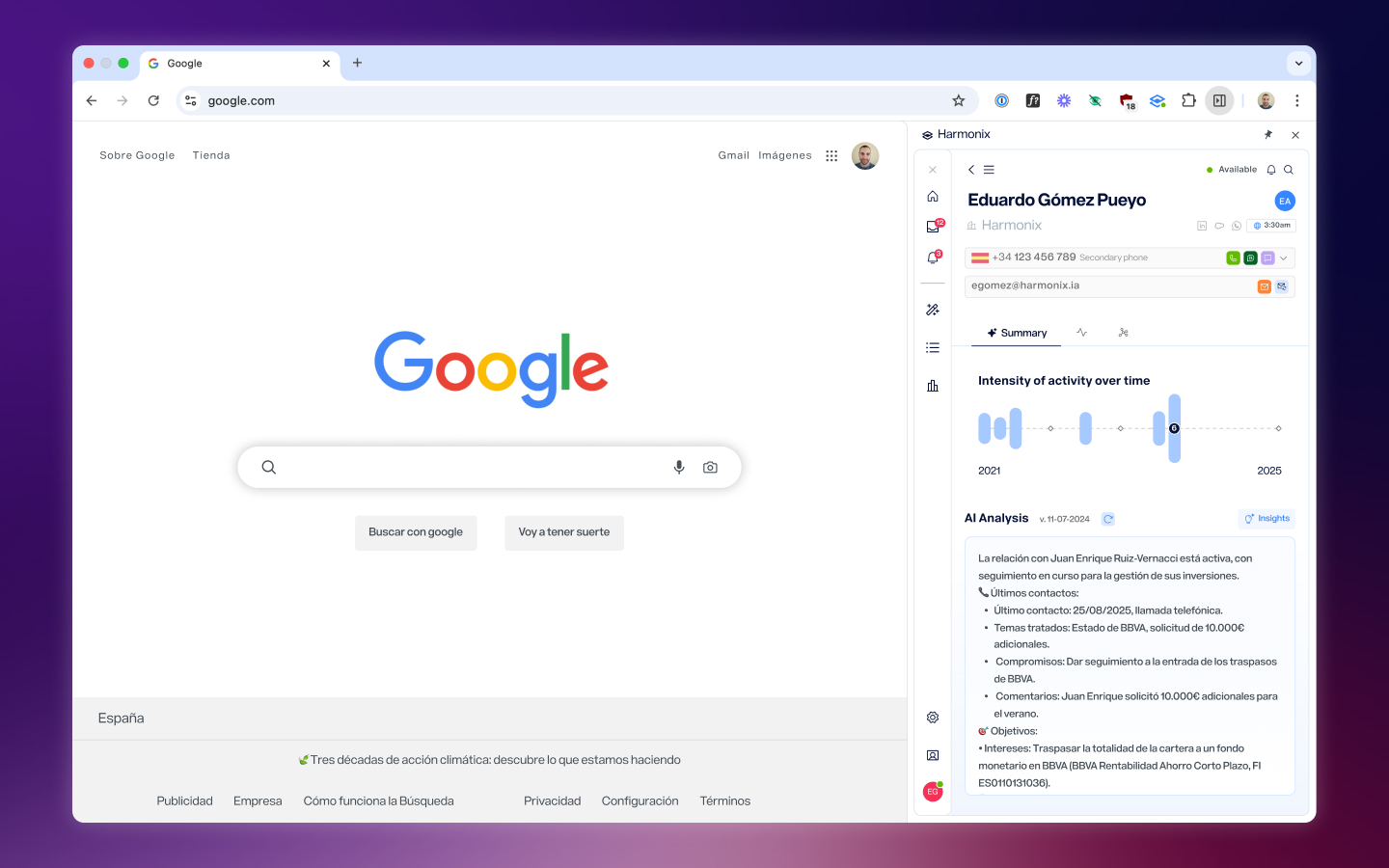Image resolution: width=1389 pixels, height=868 pixels.
Task: Switch to the relationships graph tab
Action: (x=1123, y=333)
